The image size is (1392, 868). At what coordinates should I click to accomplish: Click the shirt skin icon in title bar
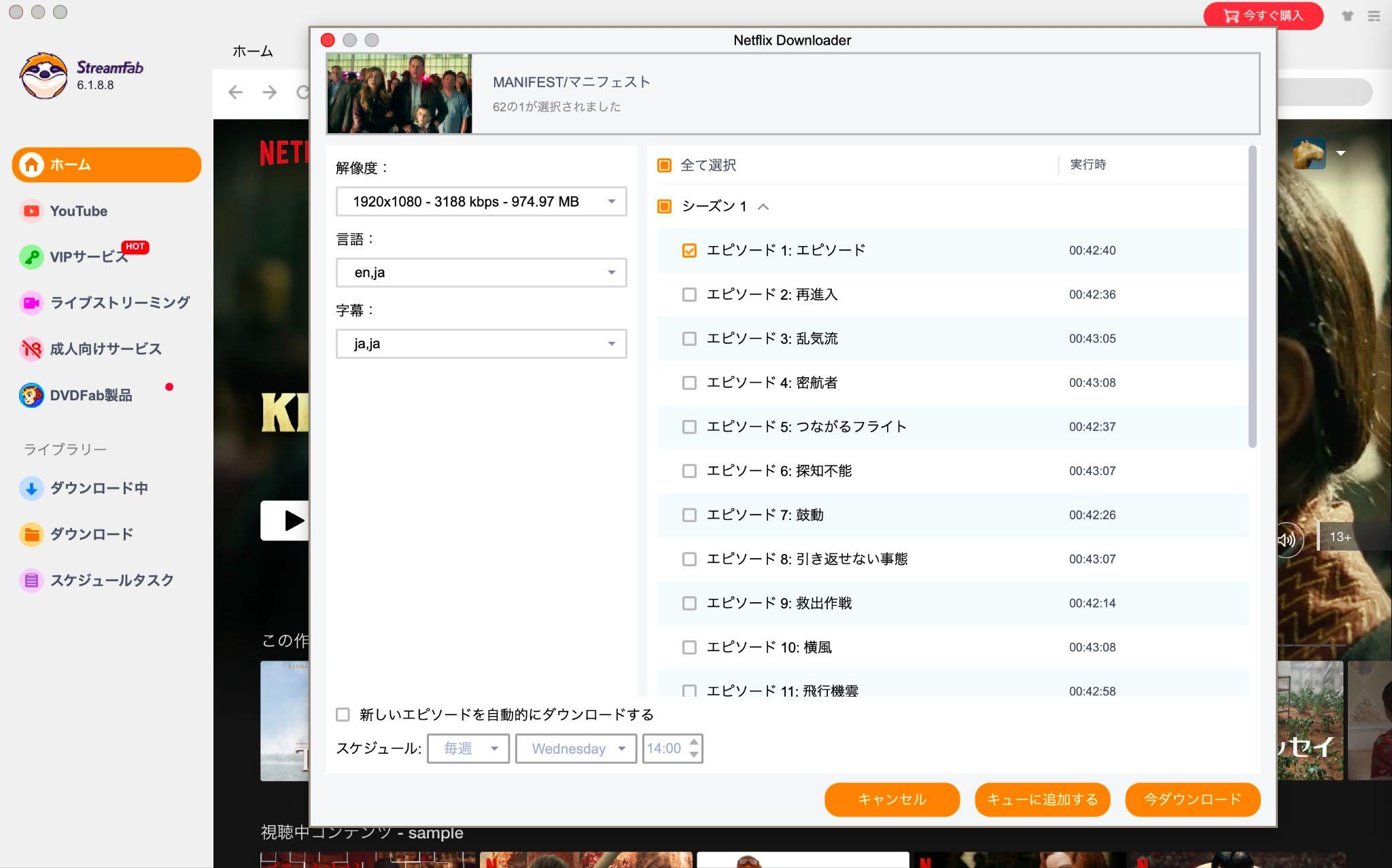pyautogui.click(x=1347, y=16)
